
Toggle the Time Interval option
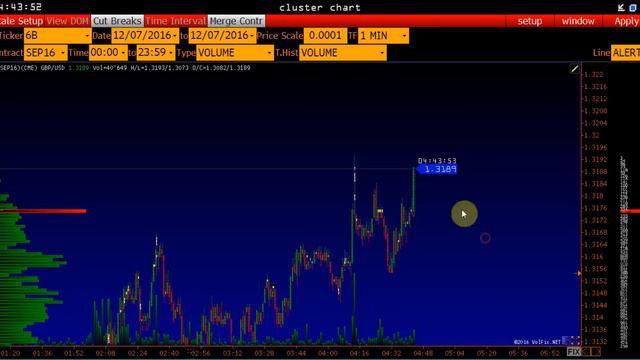click(176, 21)
